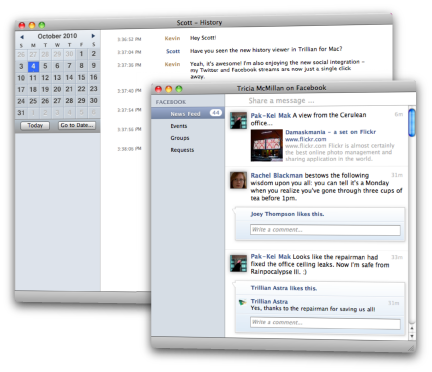Click Rachel Blackman's avatar photo
This screenshot has width=432, height=372.
[x=238, y=180]
